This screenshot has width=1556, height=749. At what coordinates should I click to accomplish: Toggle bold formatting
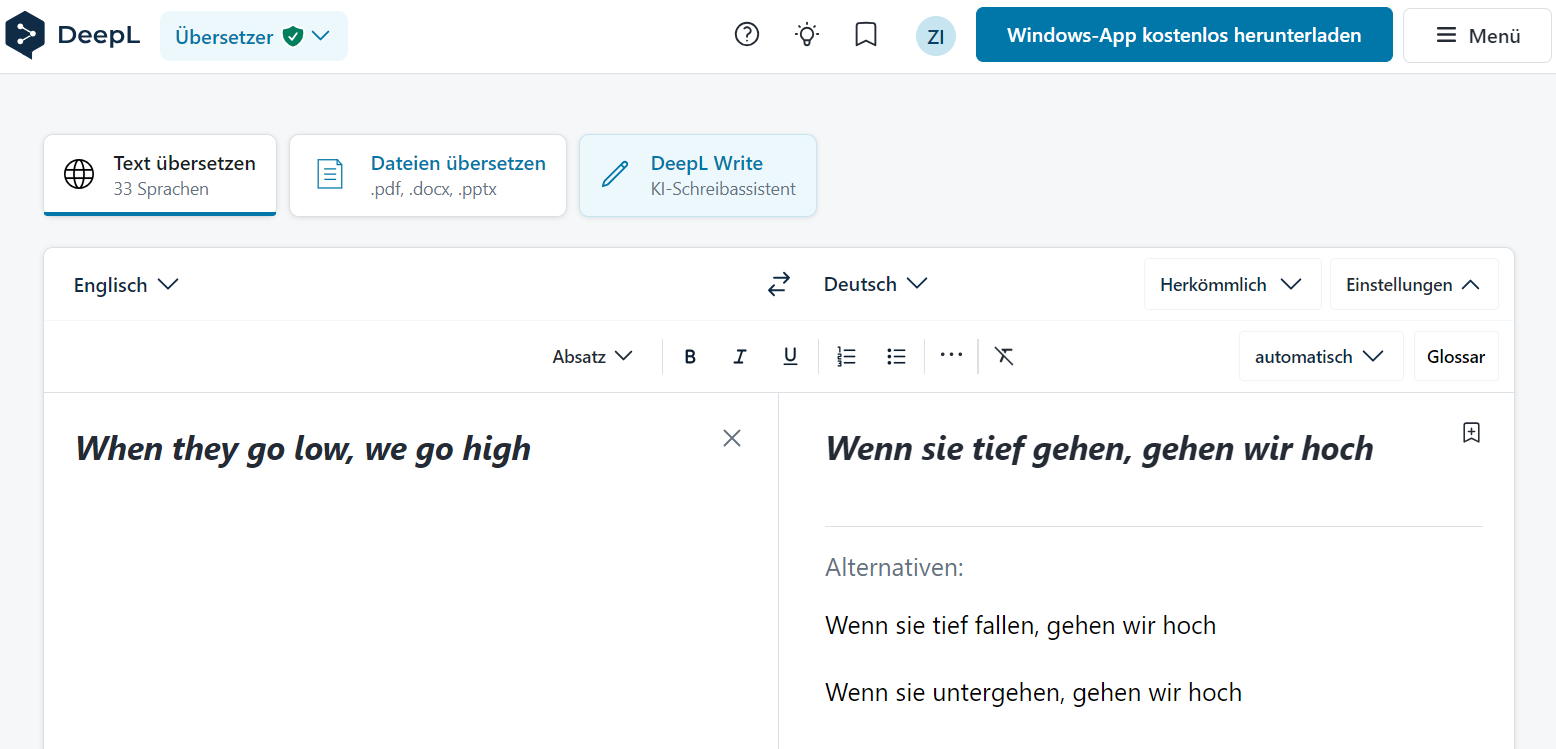(690, 357)
